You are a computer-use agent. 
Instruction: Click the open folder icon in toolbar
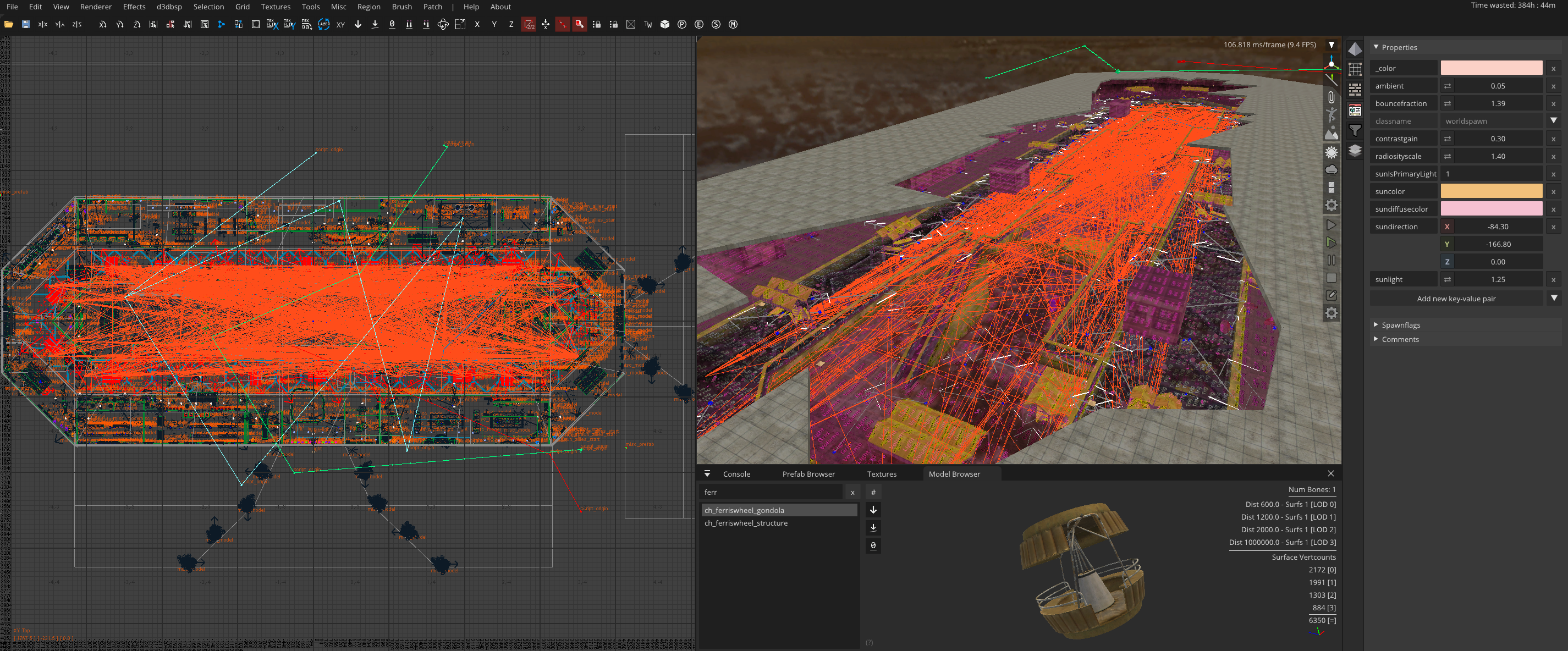pyautogui.click(x=8, y=24)
